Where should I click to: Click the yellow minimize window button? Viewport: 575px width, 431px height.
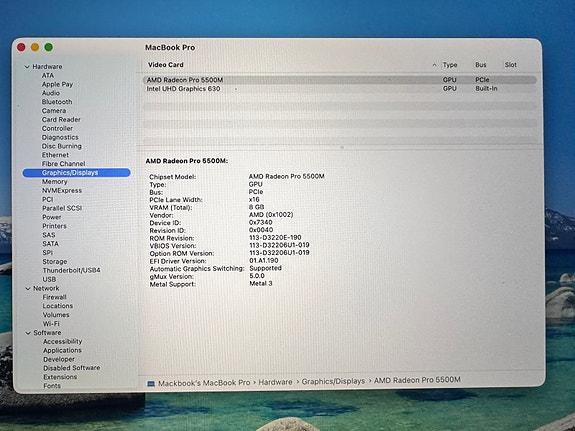[35, 47]
